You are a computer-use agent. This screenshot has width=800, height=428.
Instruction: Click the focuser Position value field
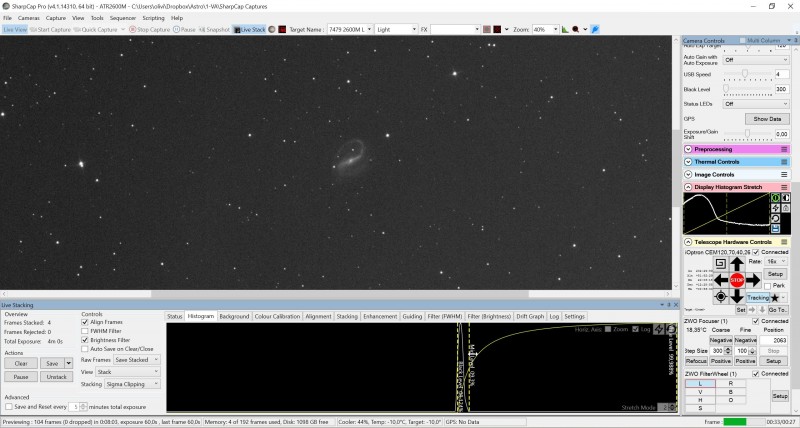774,340
